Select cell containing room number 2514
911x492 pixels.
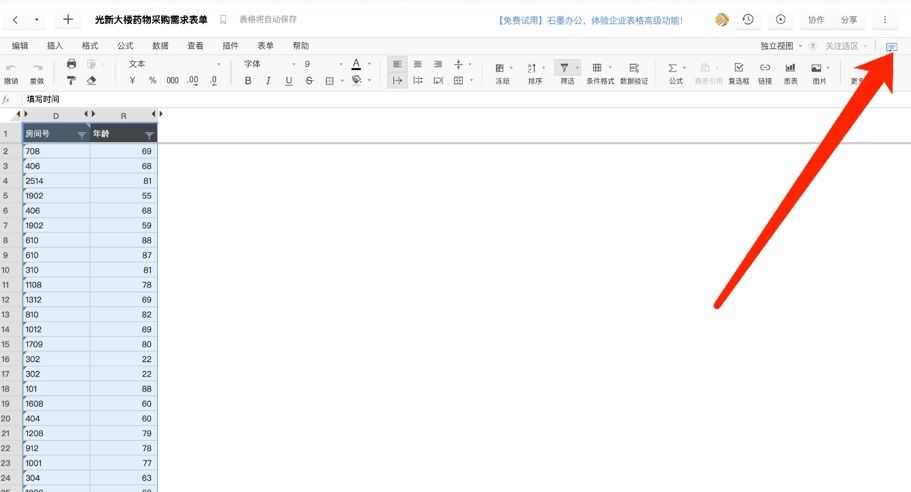click(56, 181)
